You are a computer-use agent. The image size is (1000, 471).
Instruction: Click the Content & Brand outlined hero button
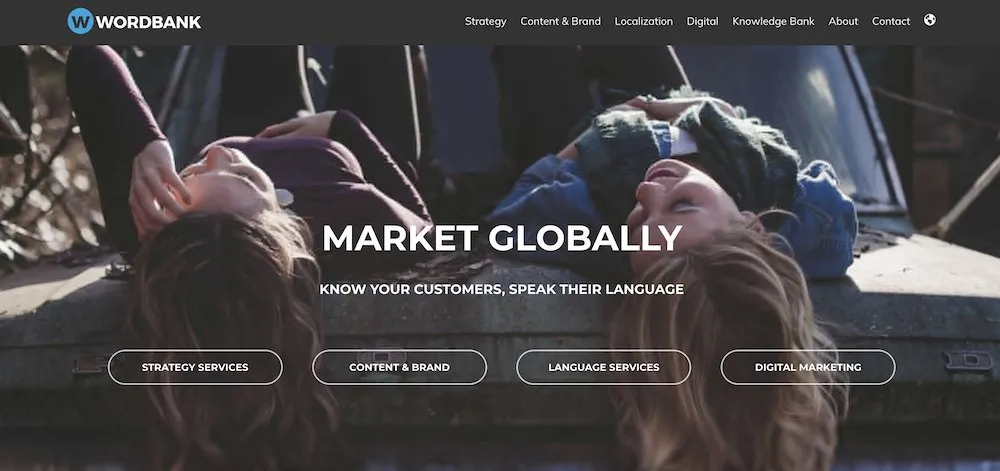click(x=399, y=367)
